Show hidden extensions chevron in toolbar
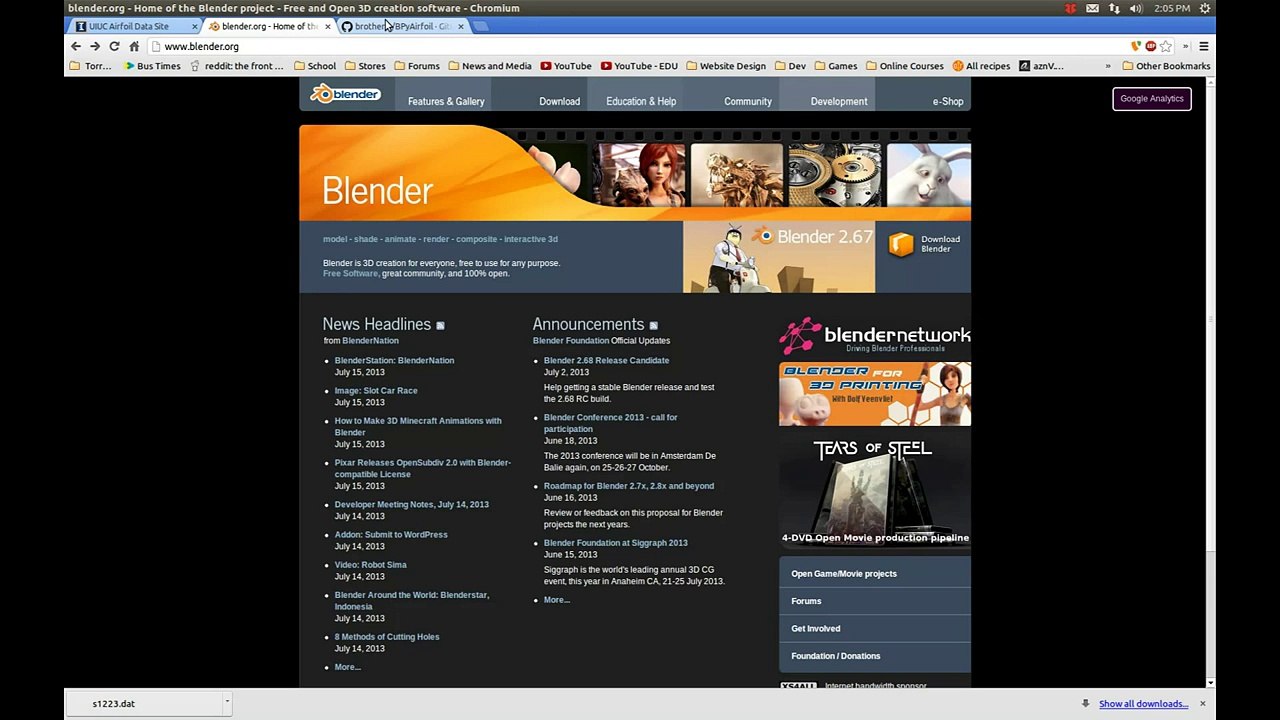 [x=1186, y=46]
